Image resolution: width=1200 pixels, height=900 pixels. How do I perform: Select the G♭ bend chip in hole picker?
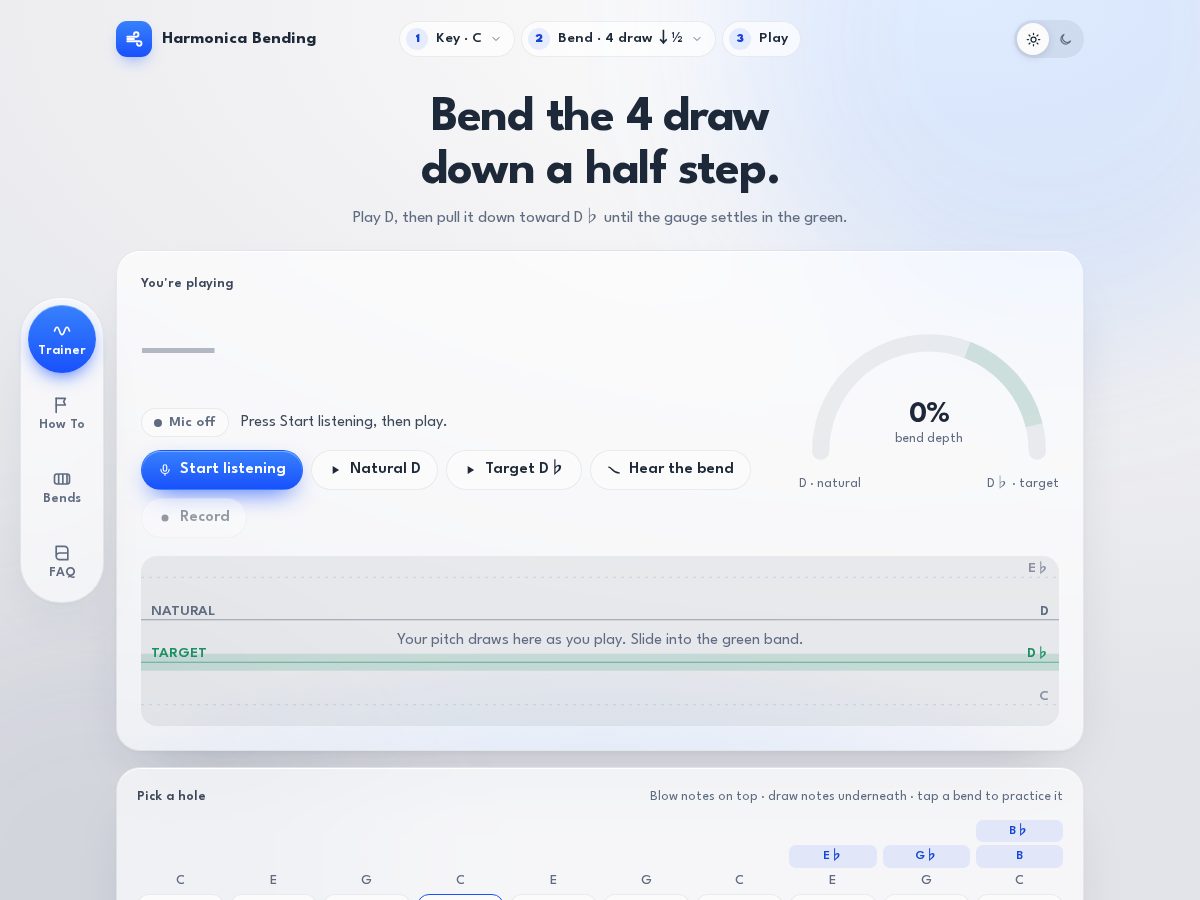(x=926, y=856)
